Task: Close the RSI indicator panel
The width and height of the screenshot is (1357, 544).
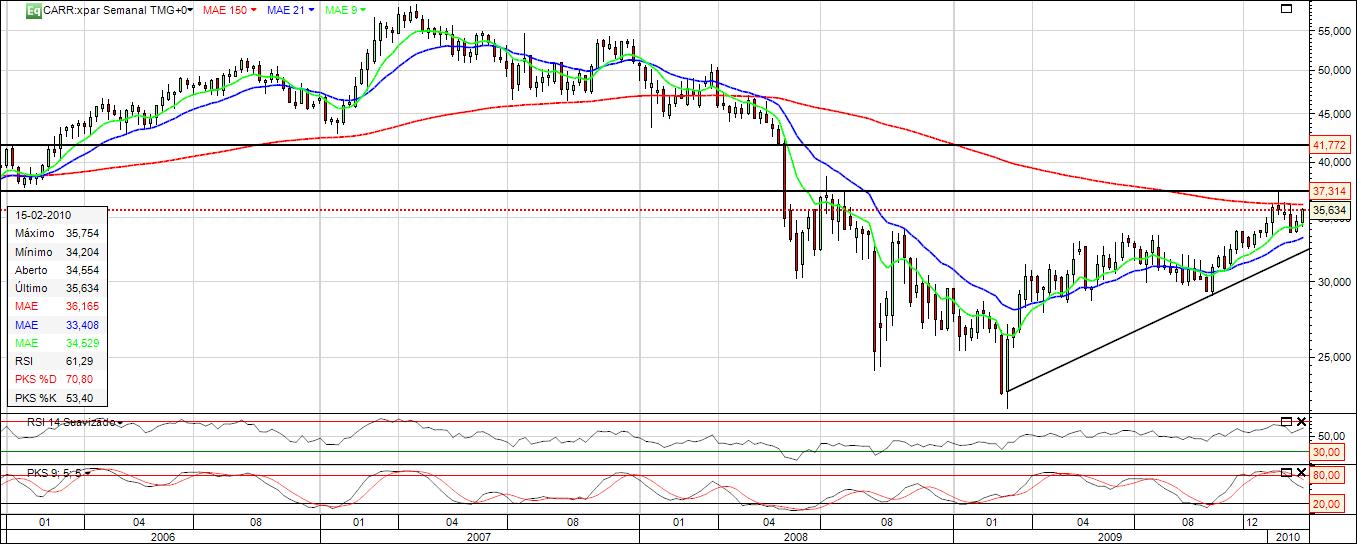Action: pos(1301,421)
